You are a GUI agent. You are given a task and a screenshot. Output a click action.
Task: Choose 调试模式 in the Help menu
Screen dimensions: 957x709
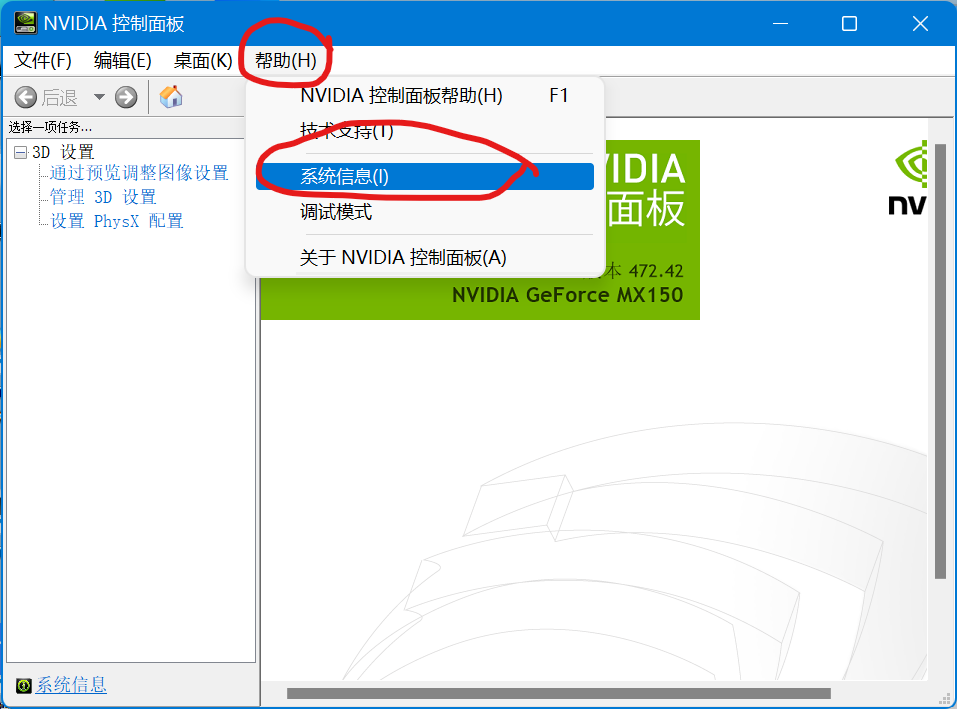pos(425,212)
